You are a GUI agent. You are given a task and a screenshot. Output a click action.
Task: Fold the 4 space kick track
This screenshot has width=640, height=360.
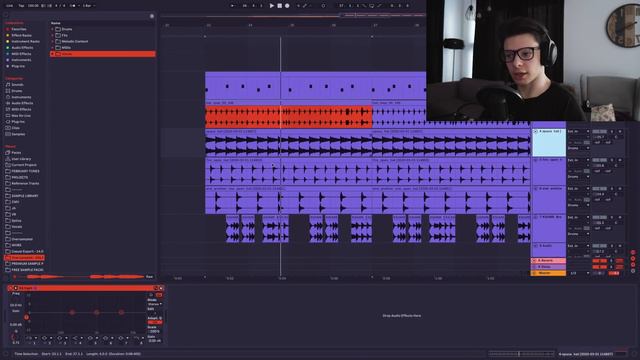(x=535, y=132)
